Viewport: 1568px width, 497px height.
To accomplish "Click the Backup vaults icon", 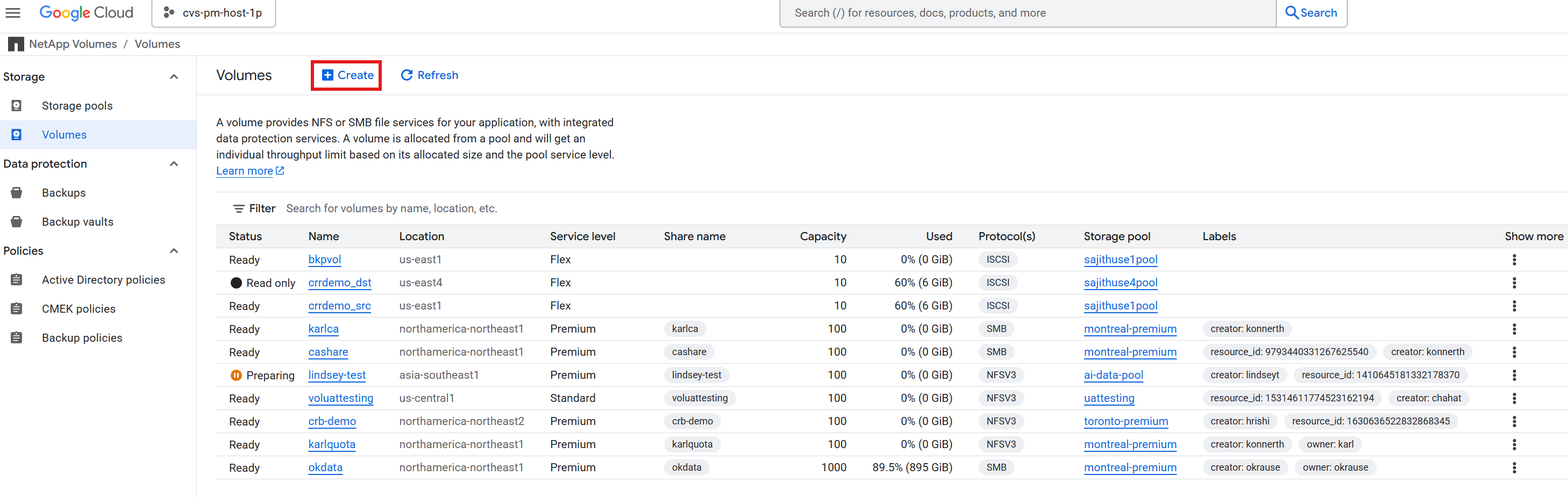I will coord(16,221).
